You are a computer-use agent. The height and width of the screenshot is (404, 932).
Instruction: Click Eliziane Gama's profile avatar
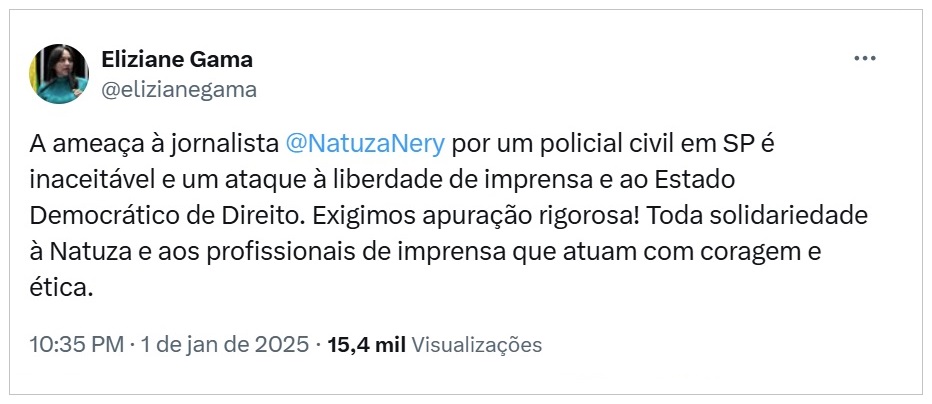pos(60,73)
